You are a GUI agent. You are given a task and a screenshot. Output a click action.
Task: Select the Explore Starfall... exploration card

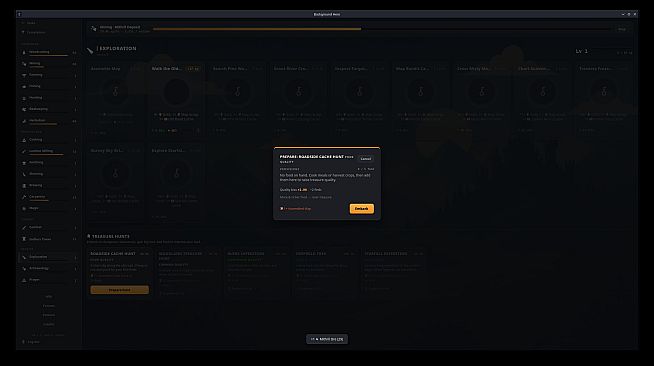[176, 182]
